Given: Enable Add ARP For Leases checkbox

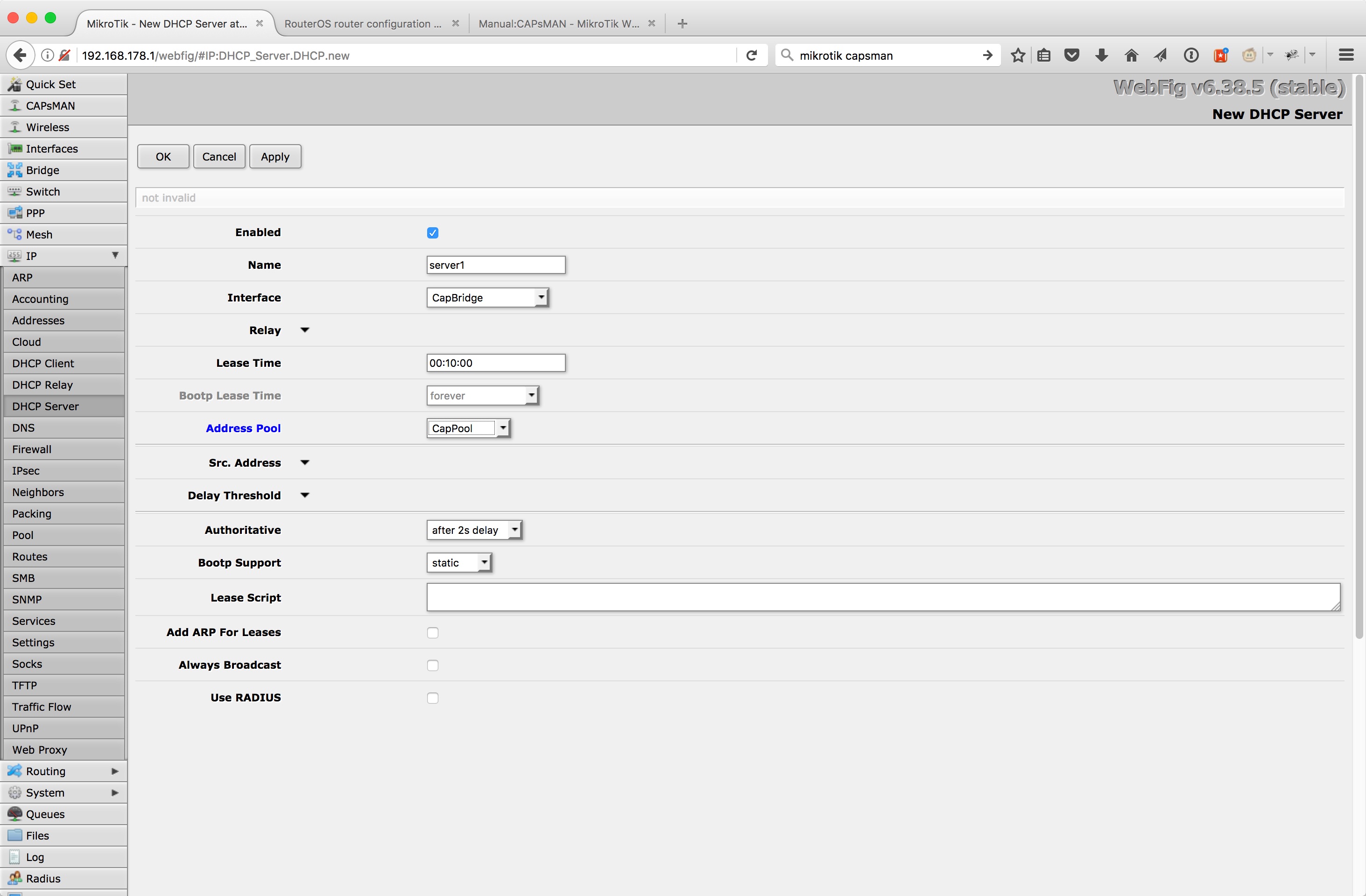Looking at the screenshot, I should (432, 632).
